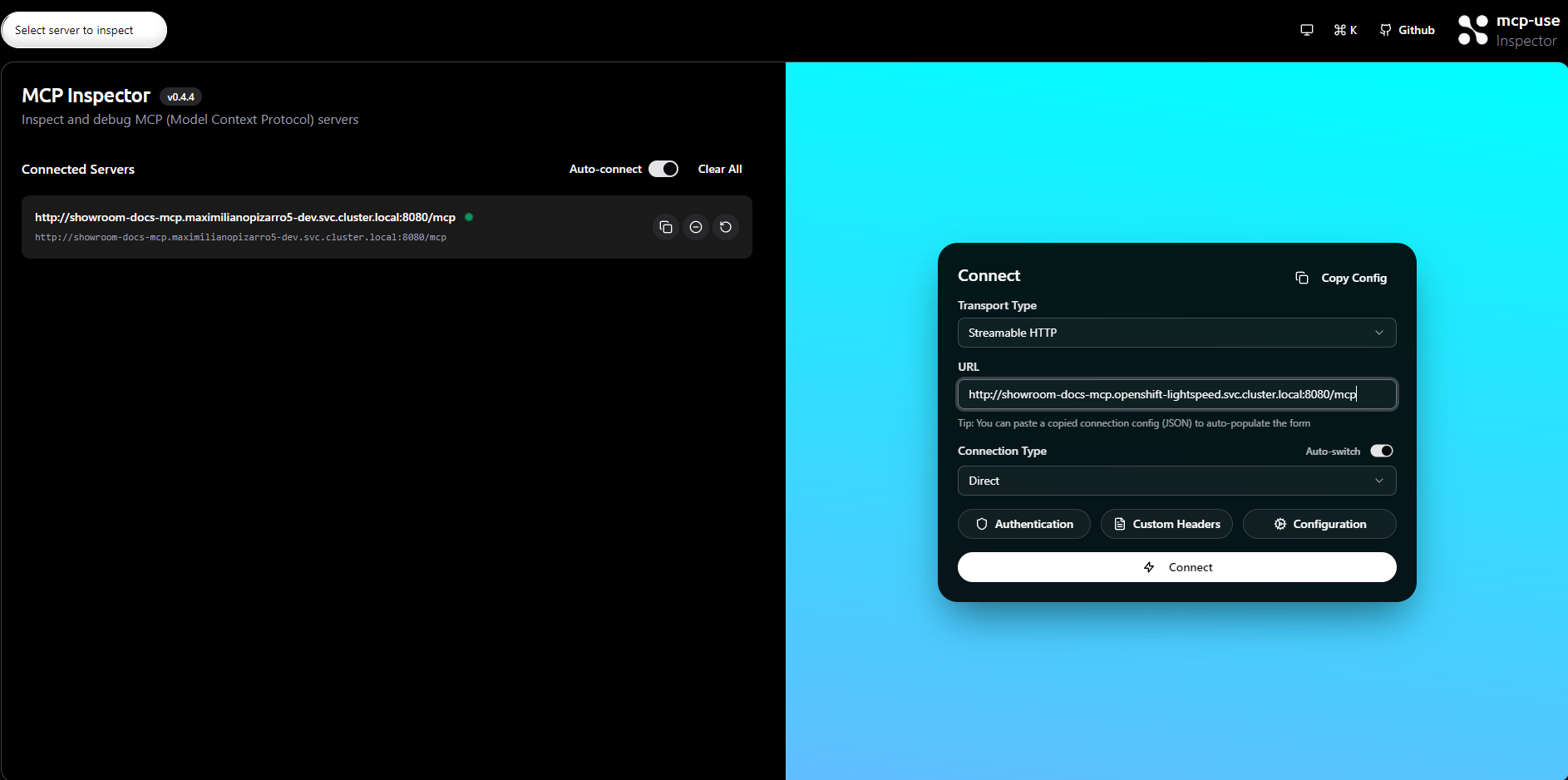
Task: Copy the connected server URL
Action: (x=666, y=226)
